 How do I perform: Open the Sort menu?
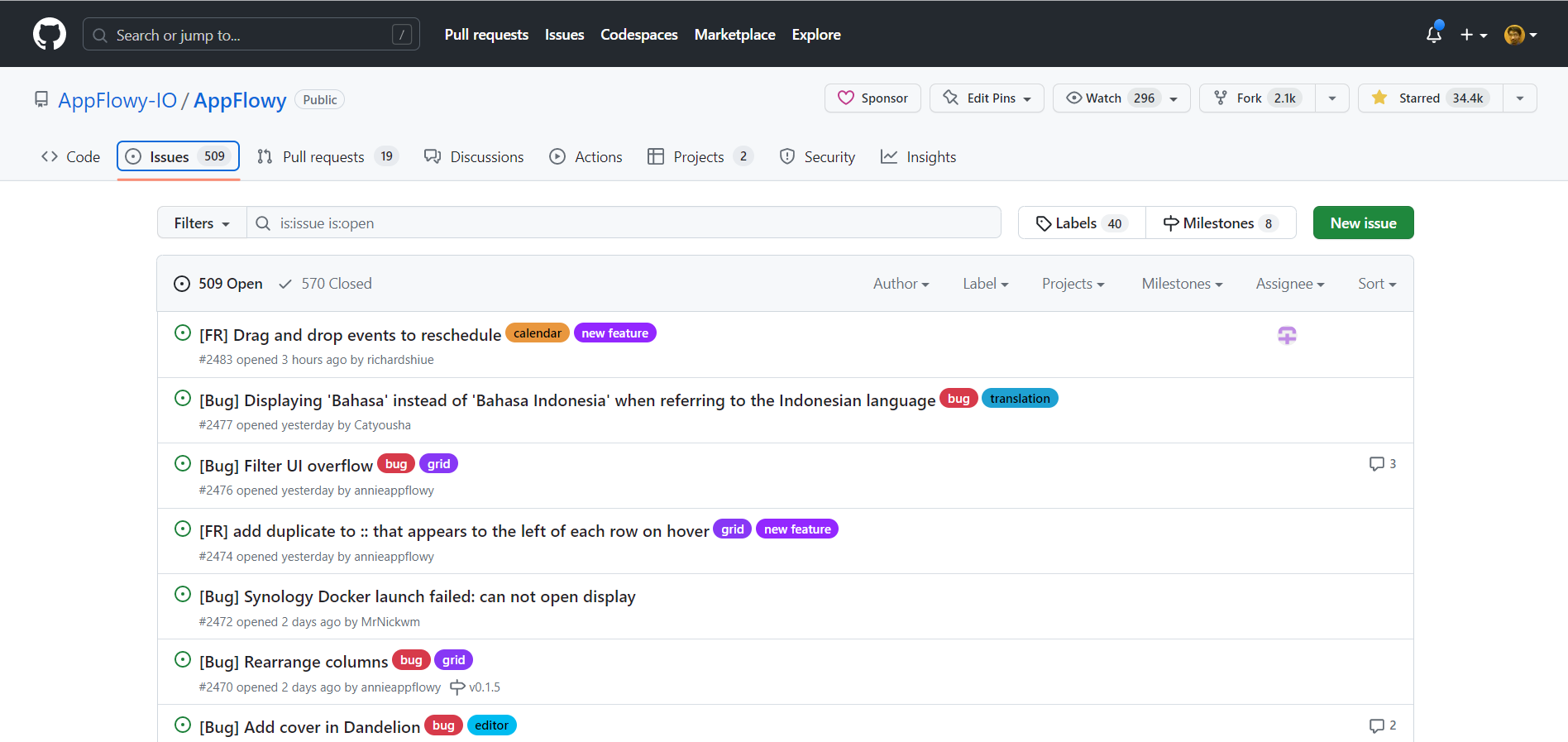click(x=1377, y=284)
